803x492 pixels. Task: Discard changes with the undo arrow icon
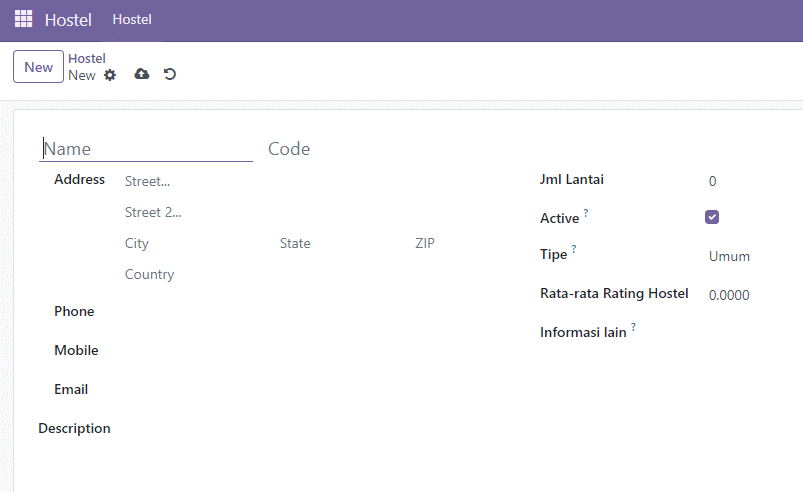(170, 74)
